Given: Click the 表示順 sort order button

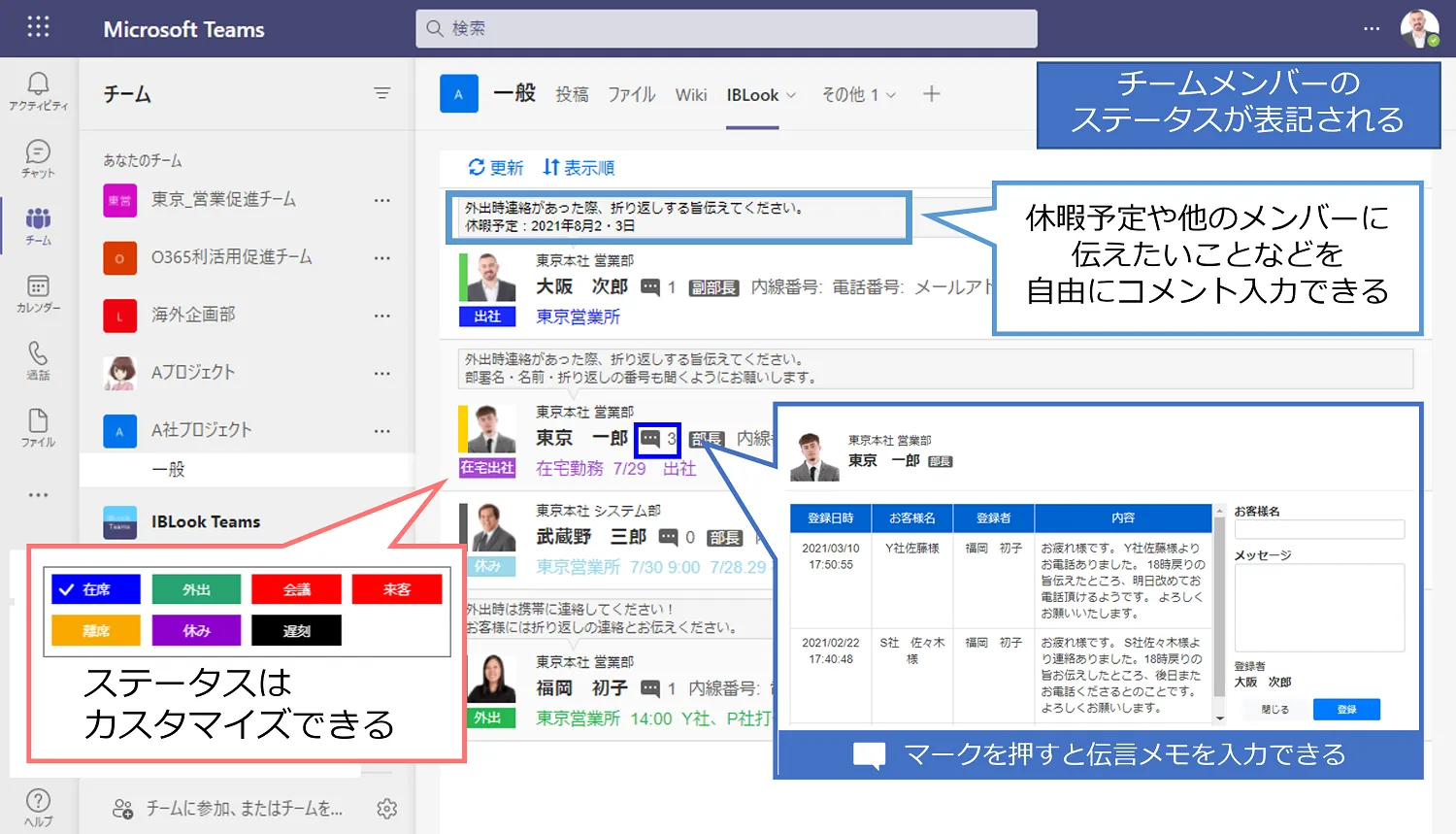Looking at the screenshot, I should click(579, 168).
